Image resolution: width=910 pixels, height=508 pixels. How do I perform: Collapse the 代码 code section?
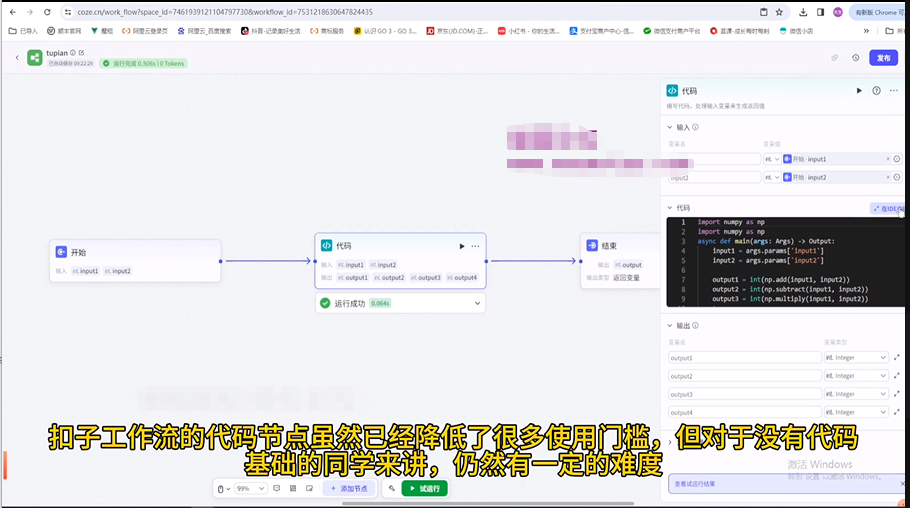(x=670, y=208)
